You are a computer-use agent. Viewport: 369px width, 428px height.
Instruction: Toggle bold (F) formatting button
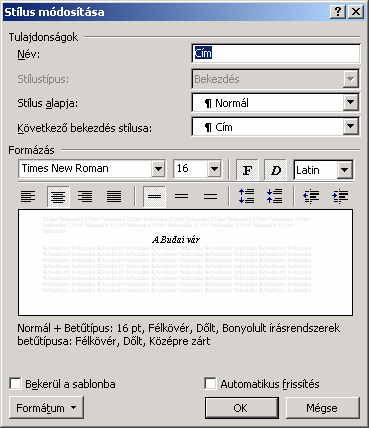tap(247, 170)
